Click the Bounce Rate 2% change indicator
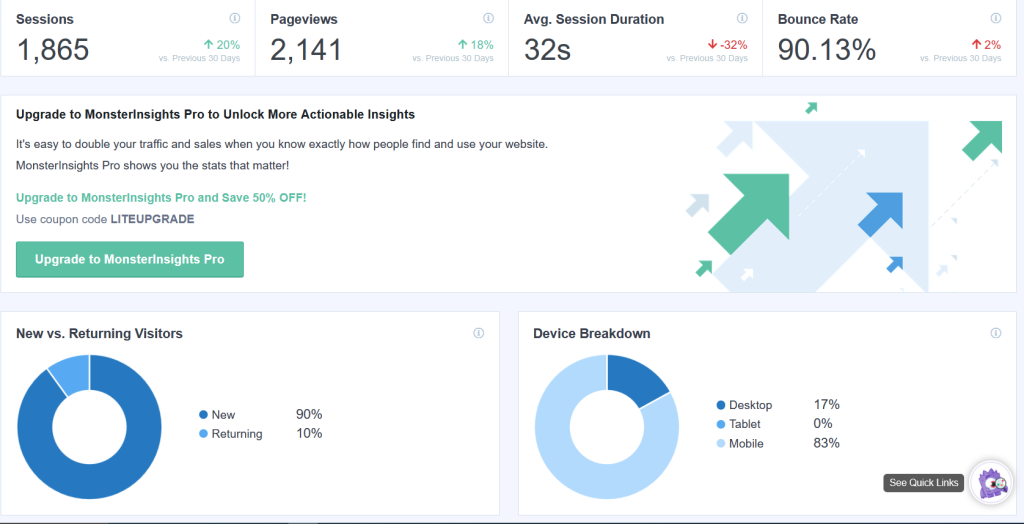The image size is (1024, 524). (986, 45)
